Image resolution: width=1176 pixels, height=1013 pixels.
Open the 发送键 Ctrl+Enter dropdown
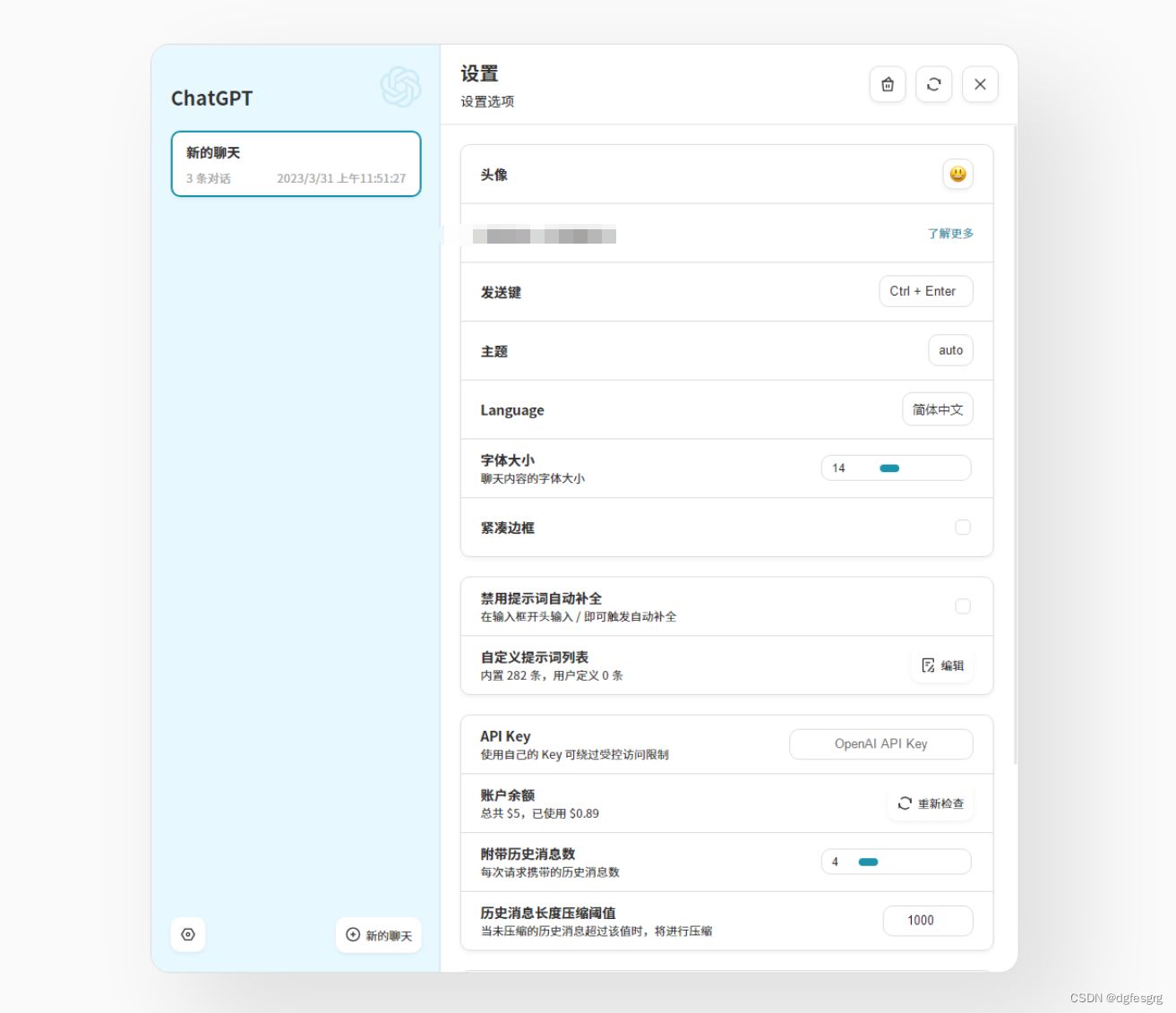click(x=925, y=291)
